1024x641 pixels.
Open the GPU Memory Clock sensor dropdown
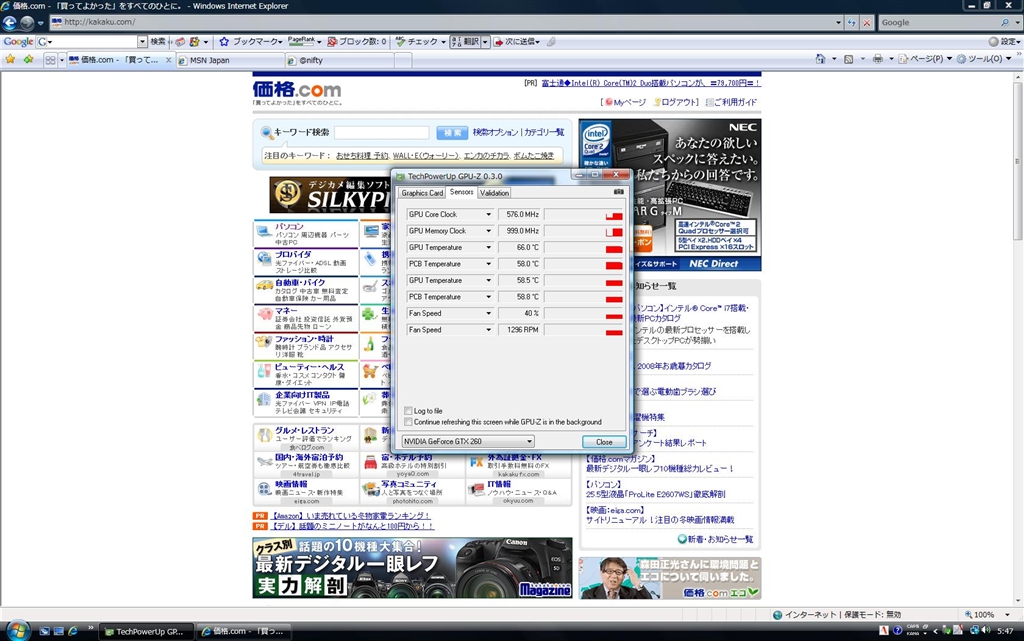point(488,230)
